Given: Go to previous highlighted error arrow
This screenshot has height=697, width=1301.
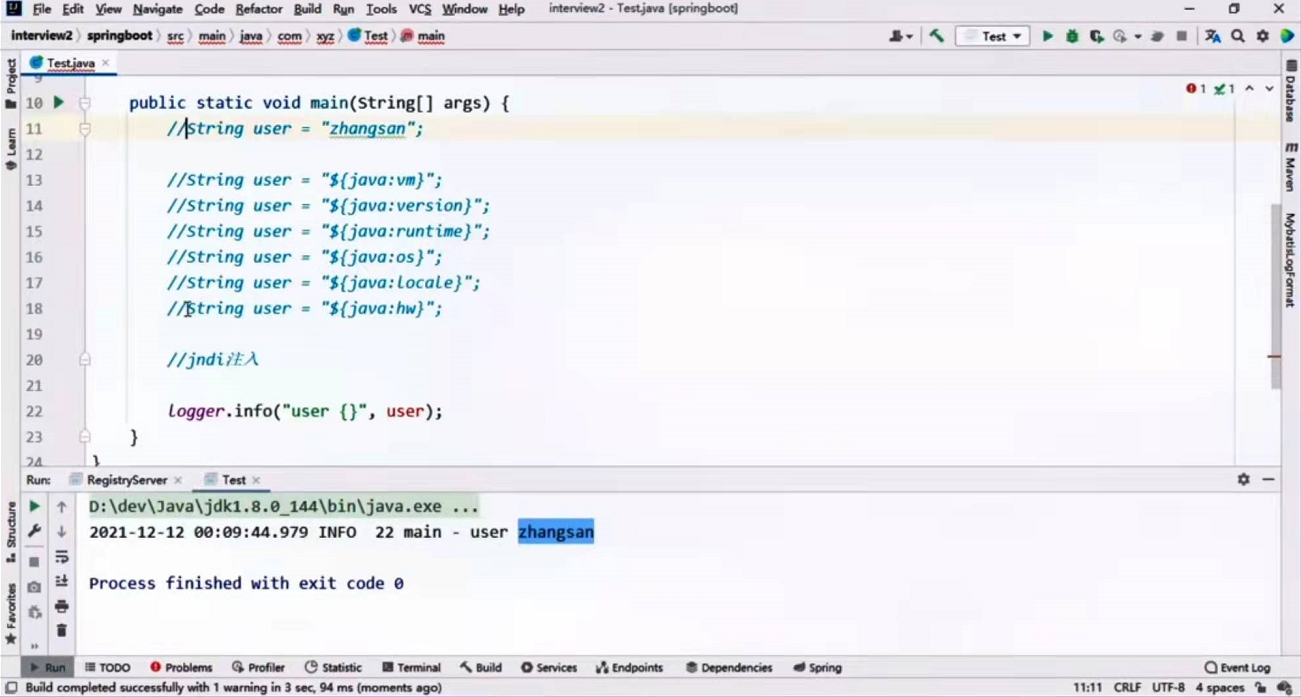Looking at the screenshot, I should point(1250,89).
